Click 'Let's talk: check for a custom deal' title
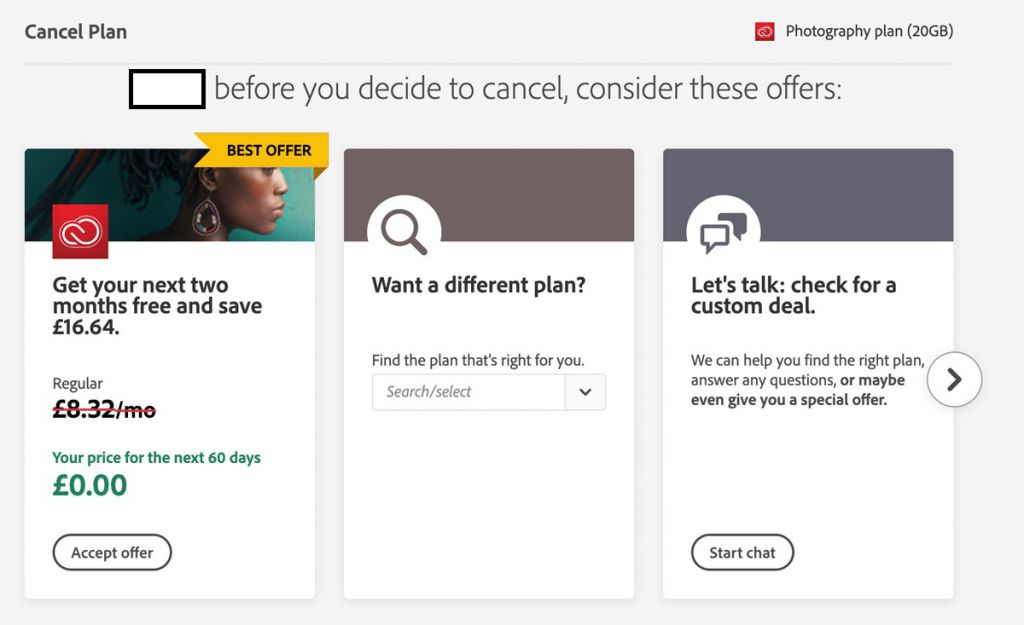The height and width of the screenshot is (625, 1024). [793, 295]
